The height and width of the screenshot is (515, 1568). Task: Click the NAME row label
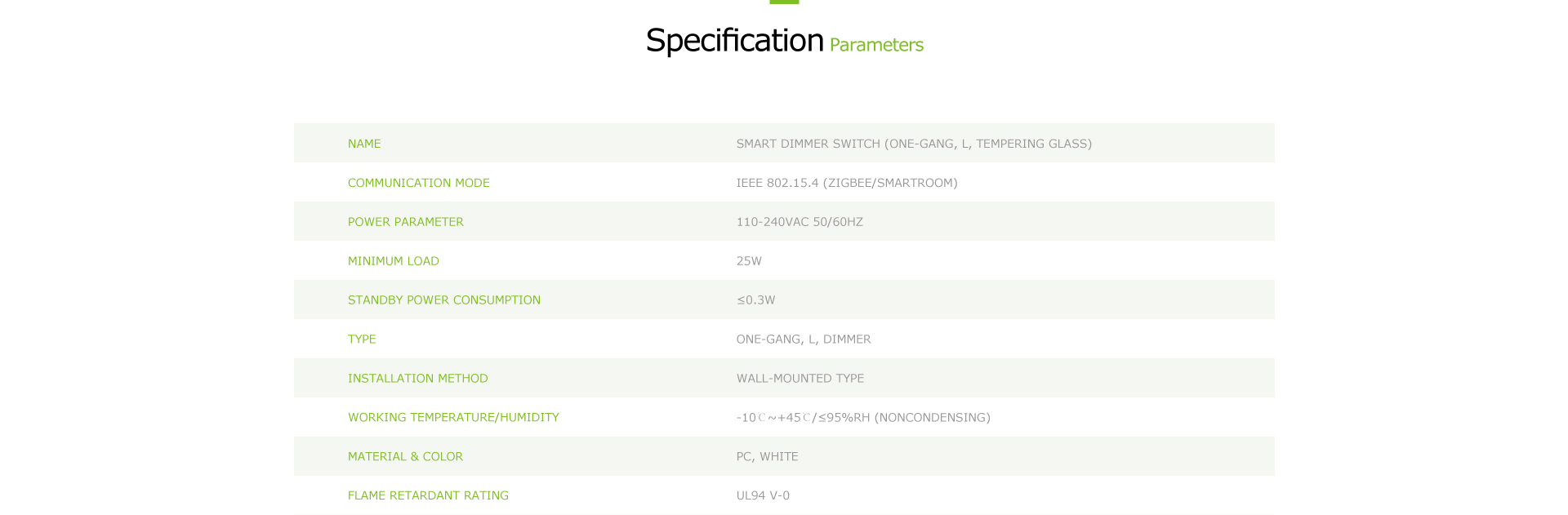coord(364,144)
